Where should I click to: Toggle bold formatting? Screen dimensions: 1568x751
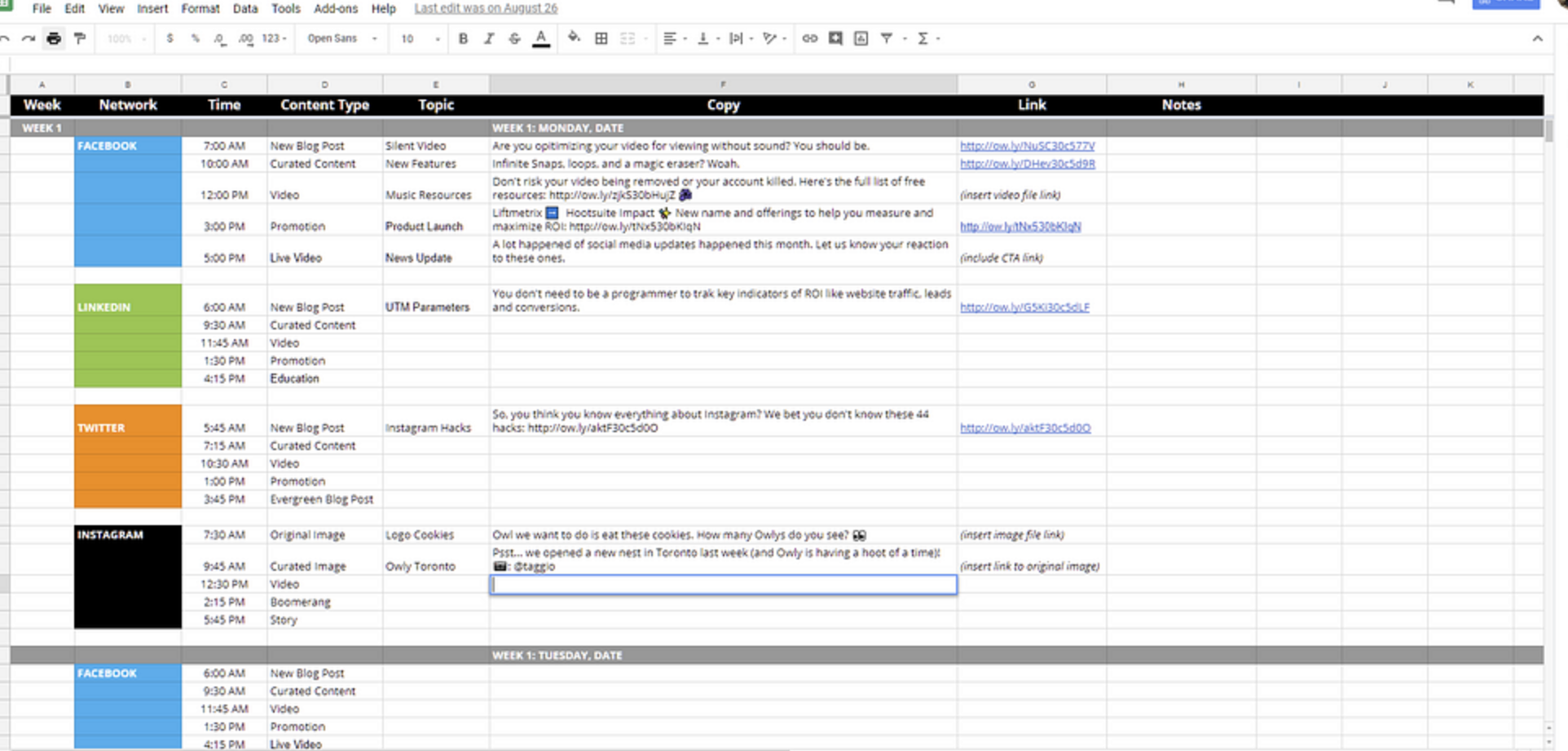[463, 38]
